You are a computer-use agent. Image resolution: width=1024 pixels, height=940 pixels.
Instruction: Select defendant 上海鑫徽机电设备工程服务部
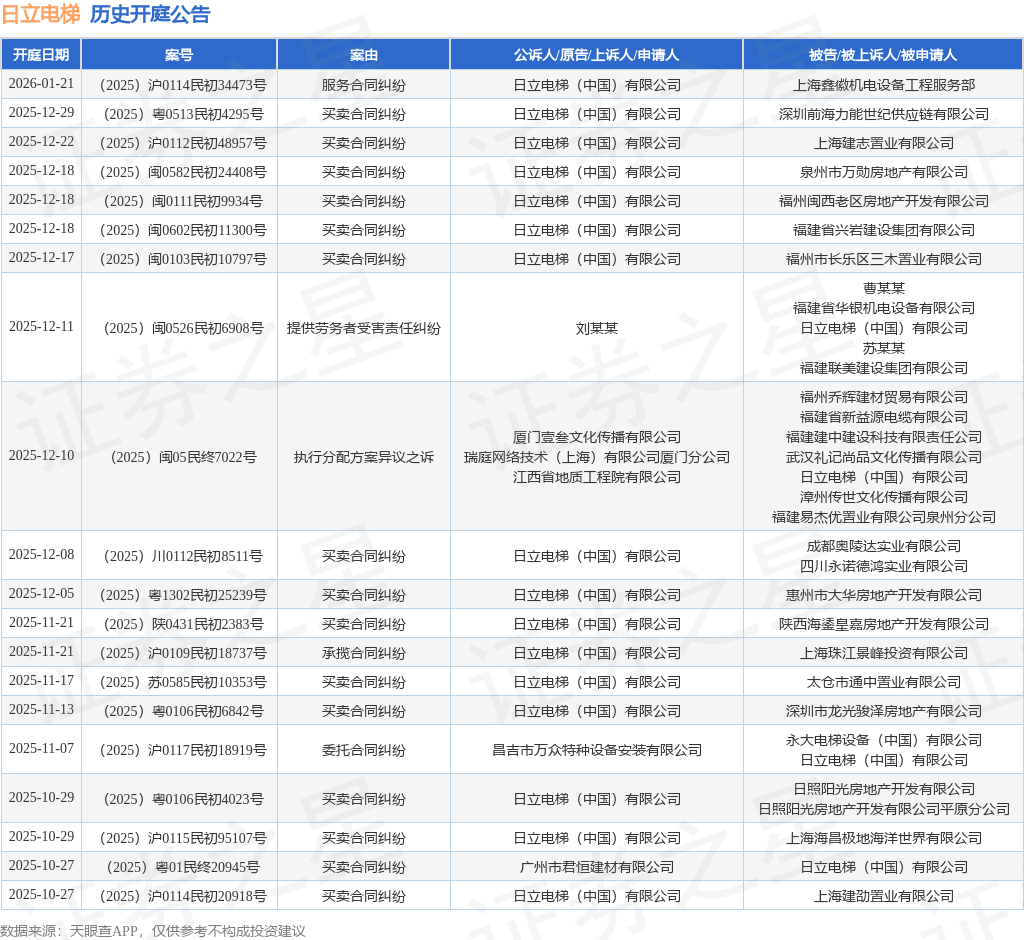click(884, 85)
